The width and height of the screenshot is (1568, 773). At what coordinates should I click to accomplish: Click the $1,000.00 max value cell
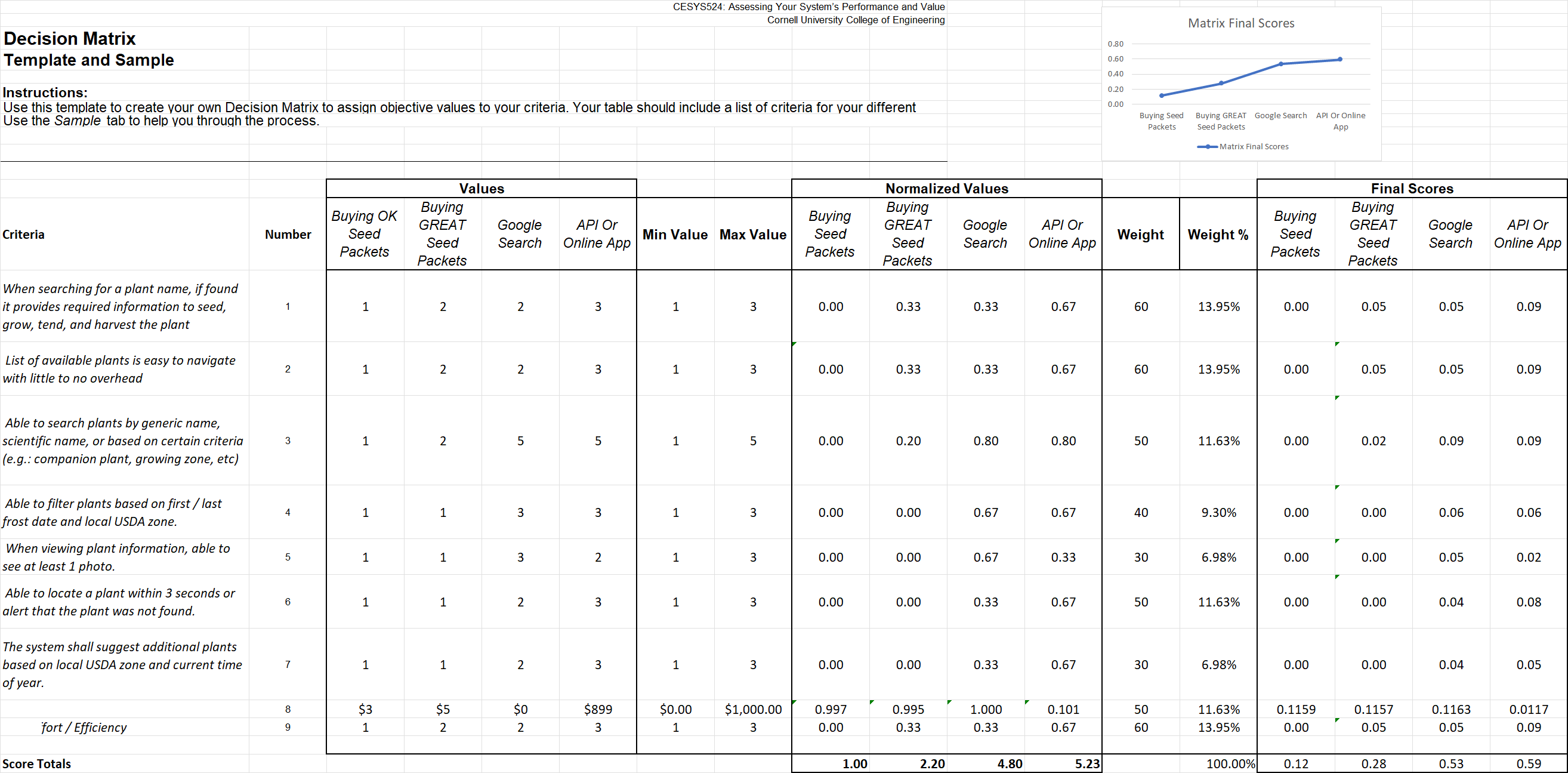tap(752, 709)
